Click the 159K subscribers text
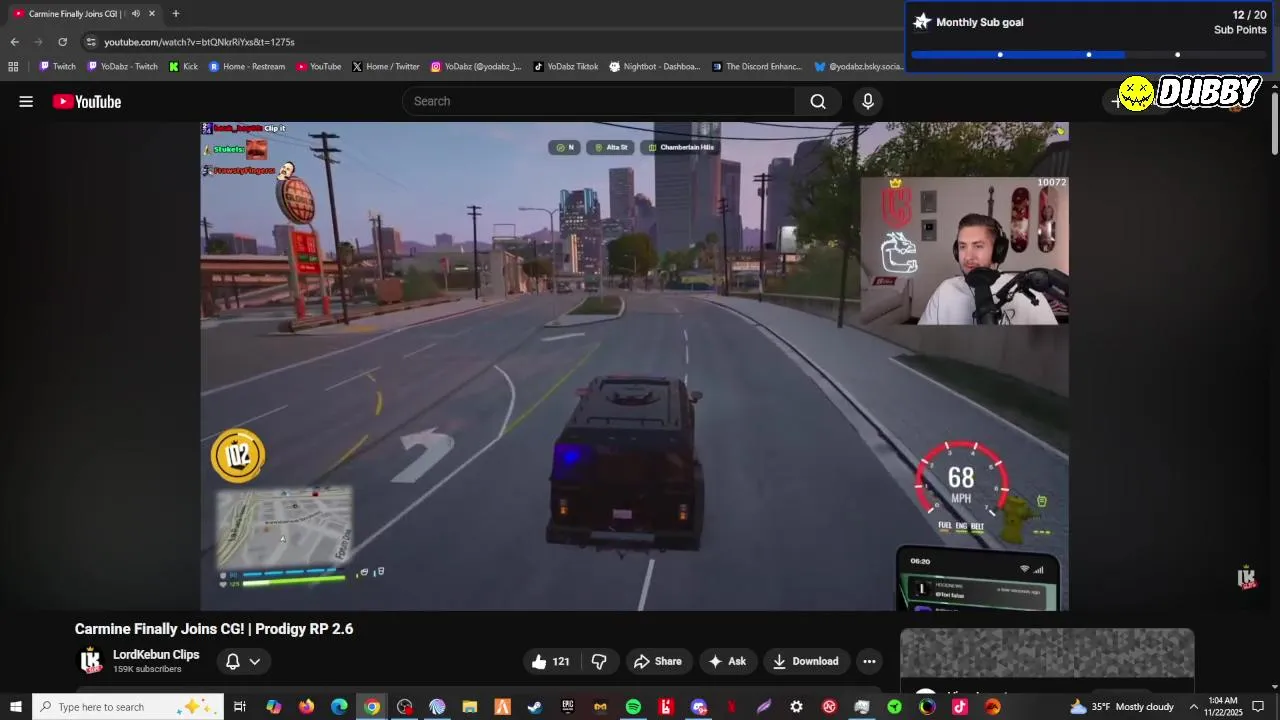Viewport: 1280px width, 720px height. 147,669
